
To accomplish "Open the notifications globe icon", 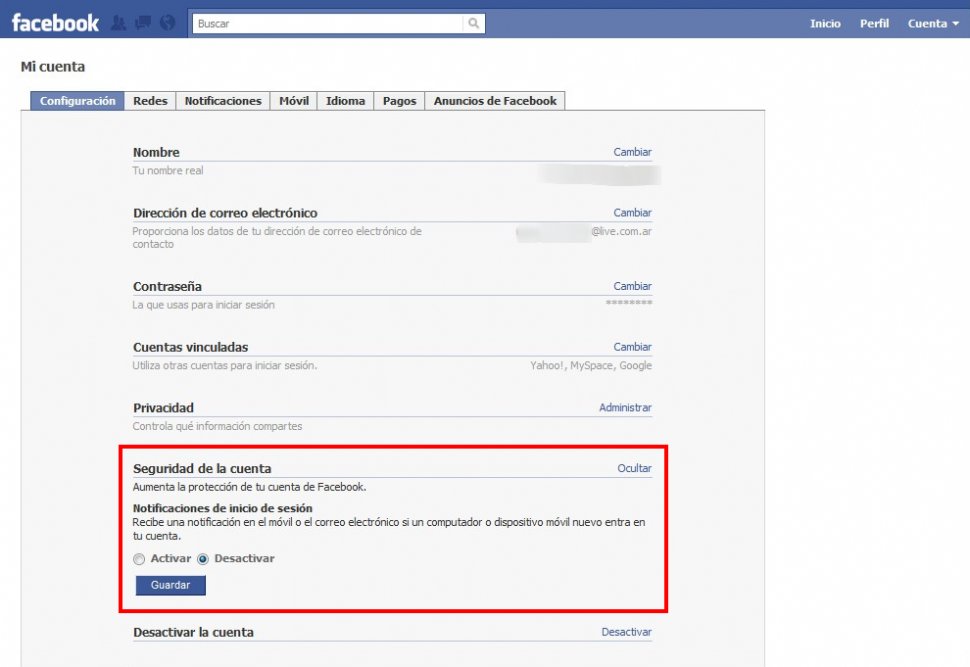I will (x=167, y=23).
